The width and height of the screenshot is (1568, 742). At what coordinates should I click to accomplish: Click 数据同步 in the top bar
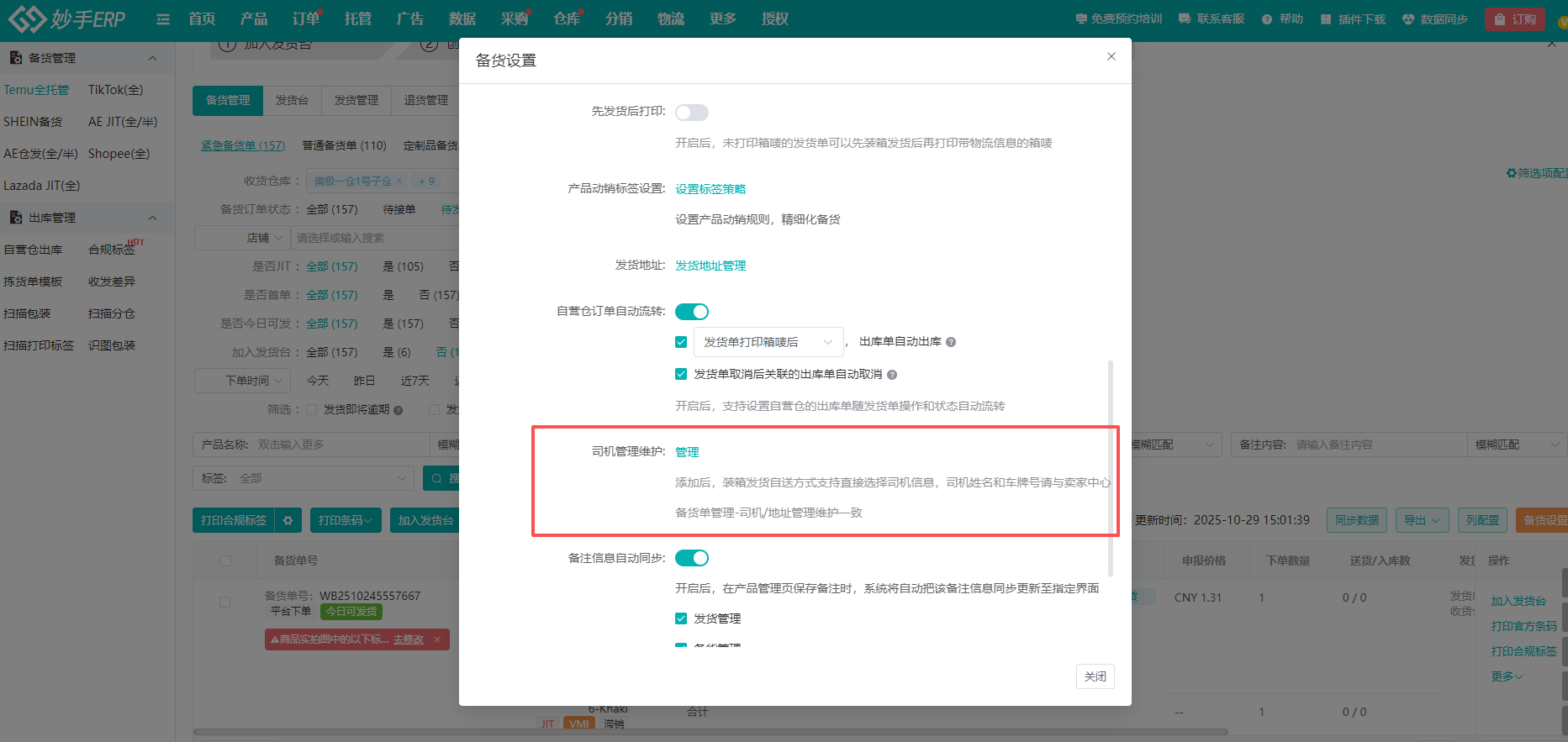[1435, 19]
